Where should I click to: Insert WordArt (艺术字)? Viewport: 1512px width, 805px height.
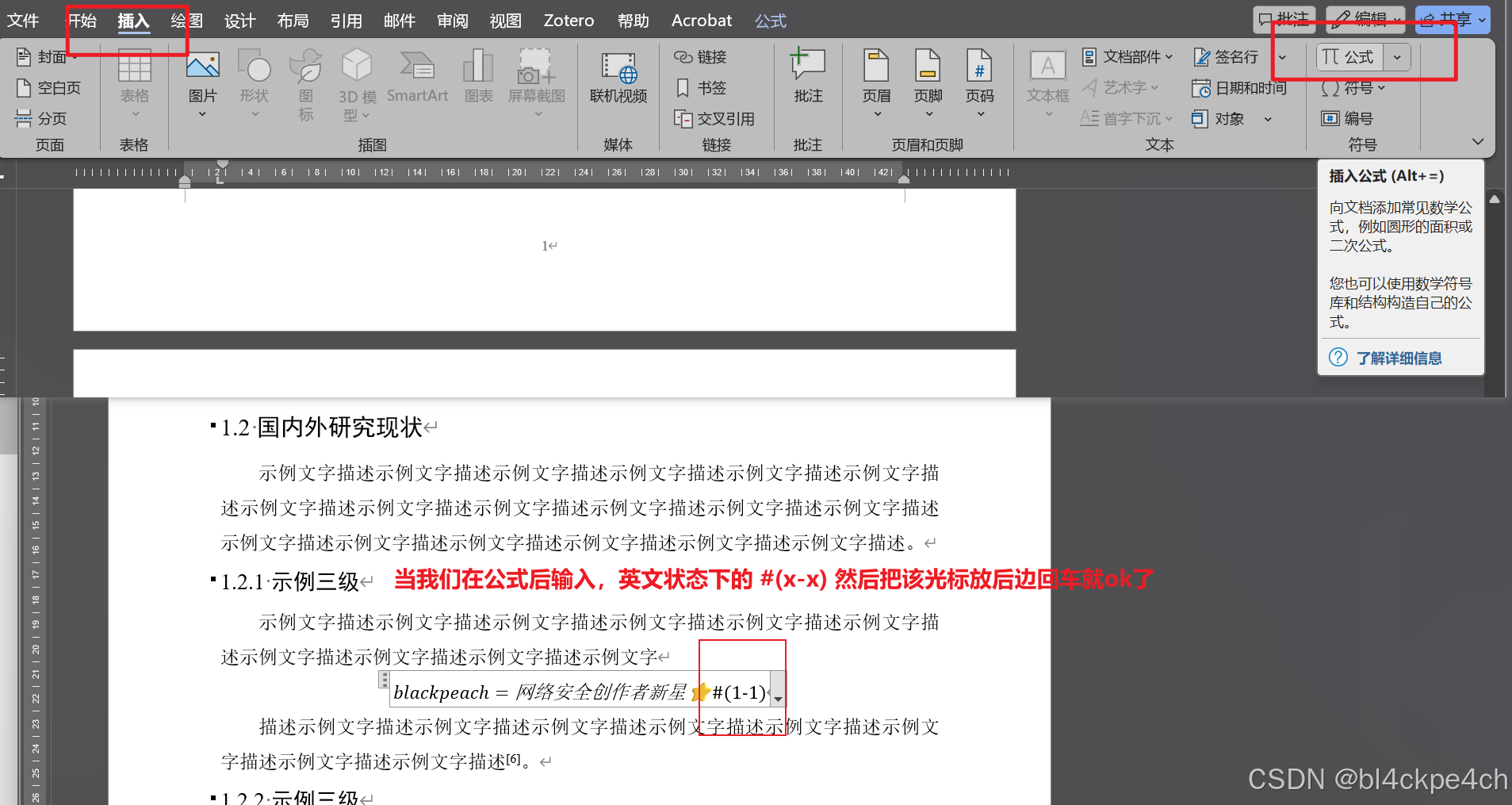click(1120, 88)
